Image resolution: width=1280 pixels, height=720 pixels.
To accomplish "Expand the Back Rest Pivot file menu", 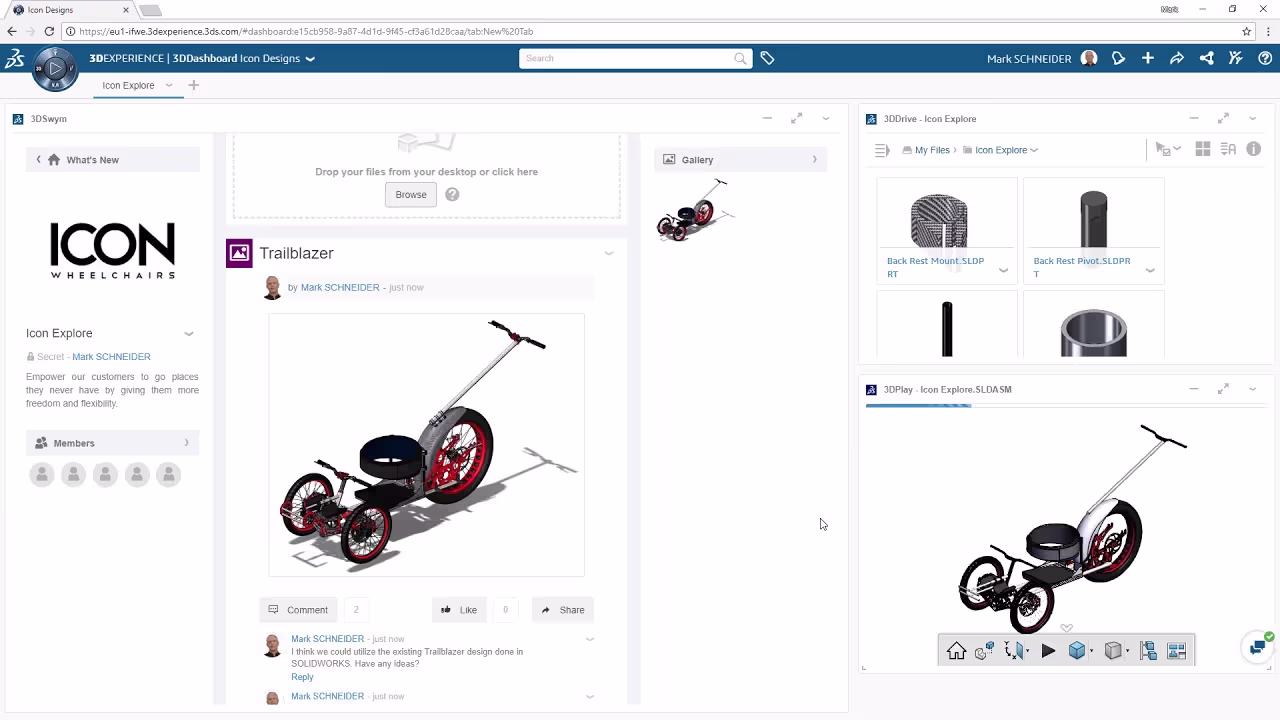I will point(1150,270).
